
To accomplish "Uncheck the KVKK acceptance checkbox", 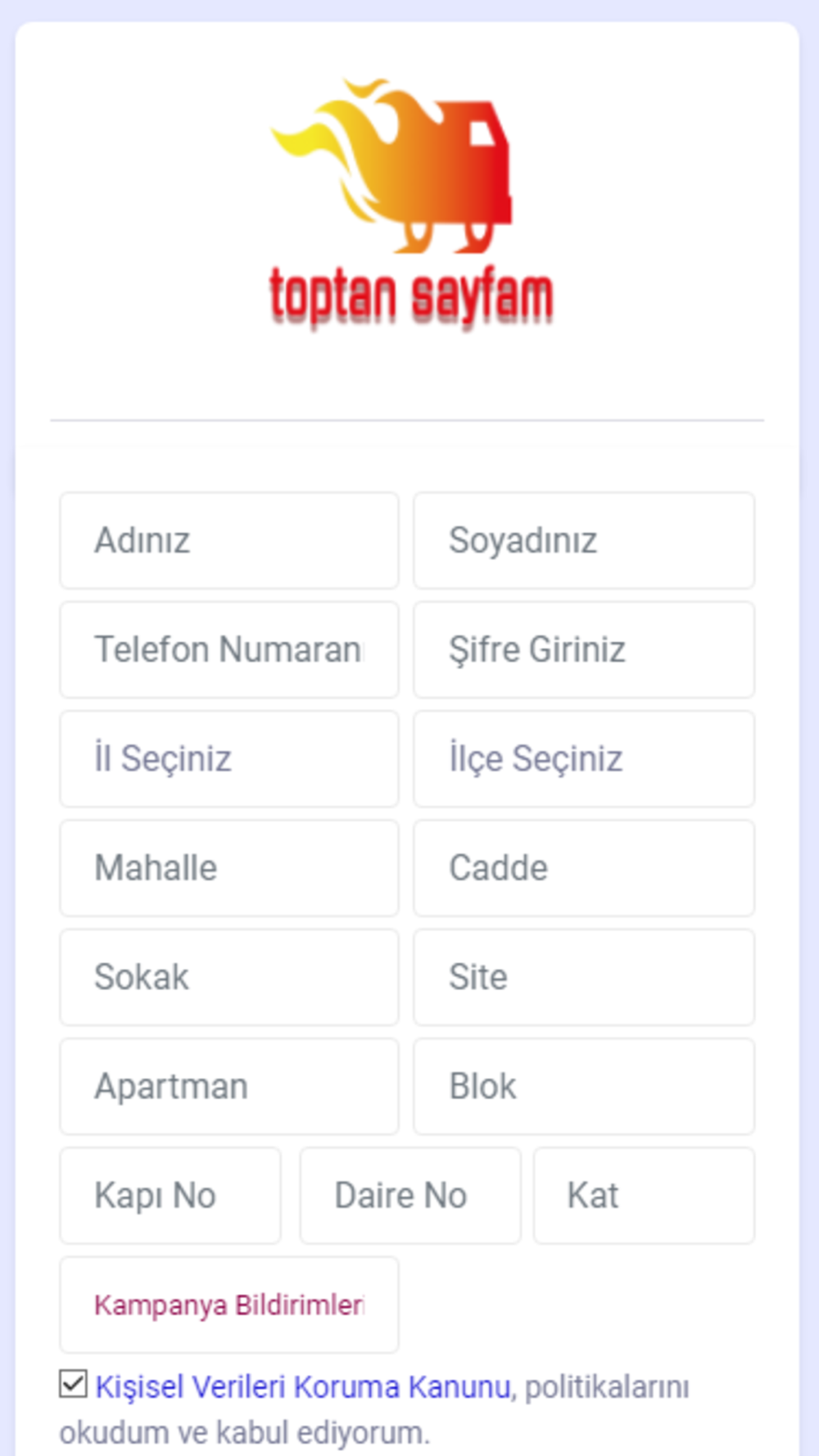I will (73, 1383).
